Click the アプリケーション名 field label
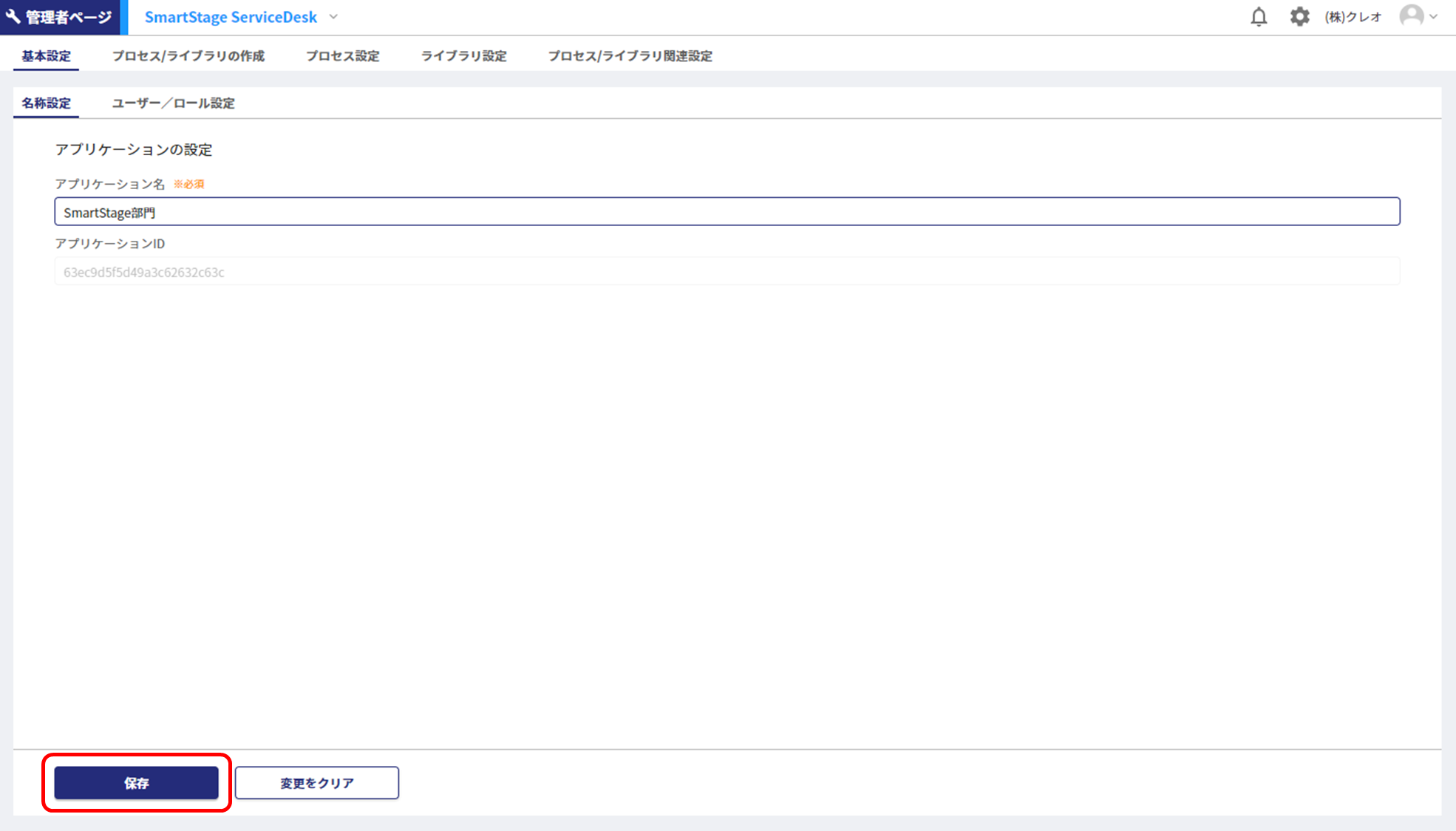1456x831 pixels. tap(109, 184)
